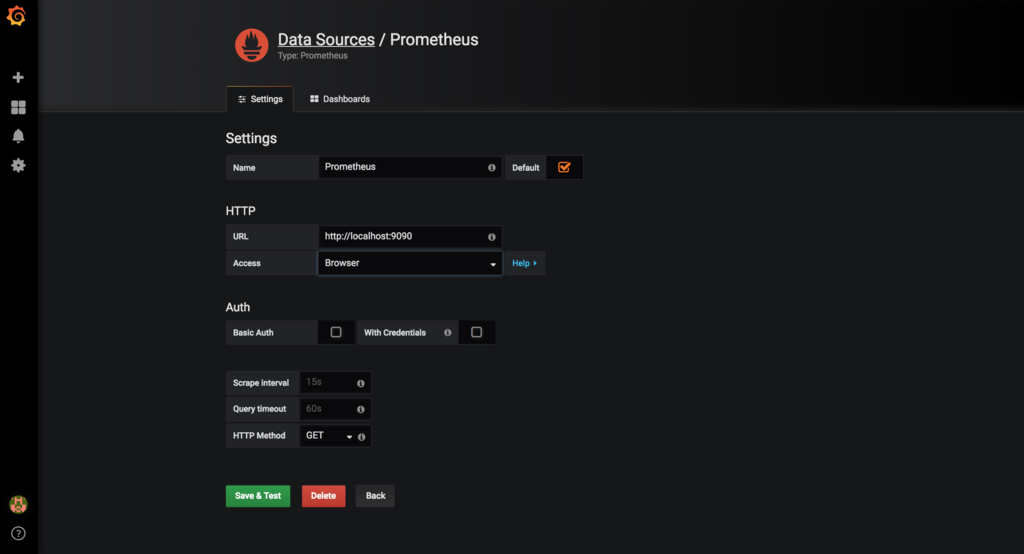
Task: Show info tooltip for URL field
Action: [x=492, y=237]
